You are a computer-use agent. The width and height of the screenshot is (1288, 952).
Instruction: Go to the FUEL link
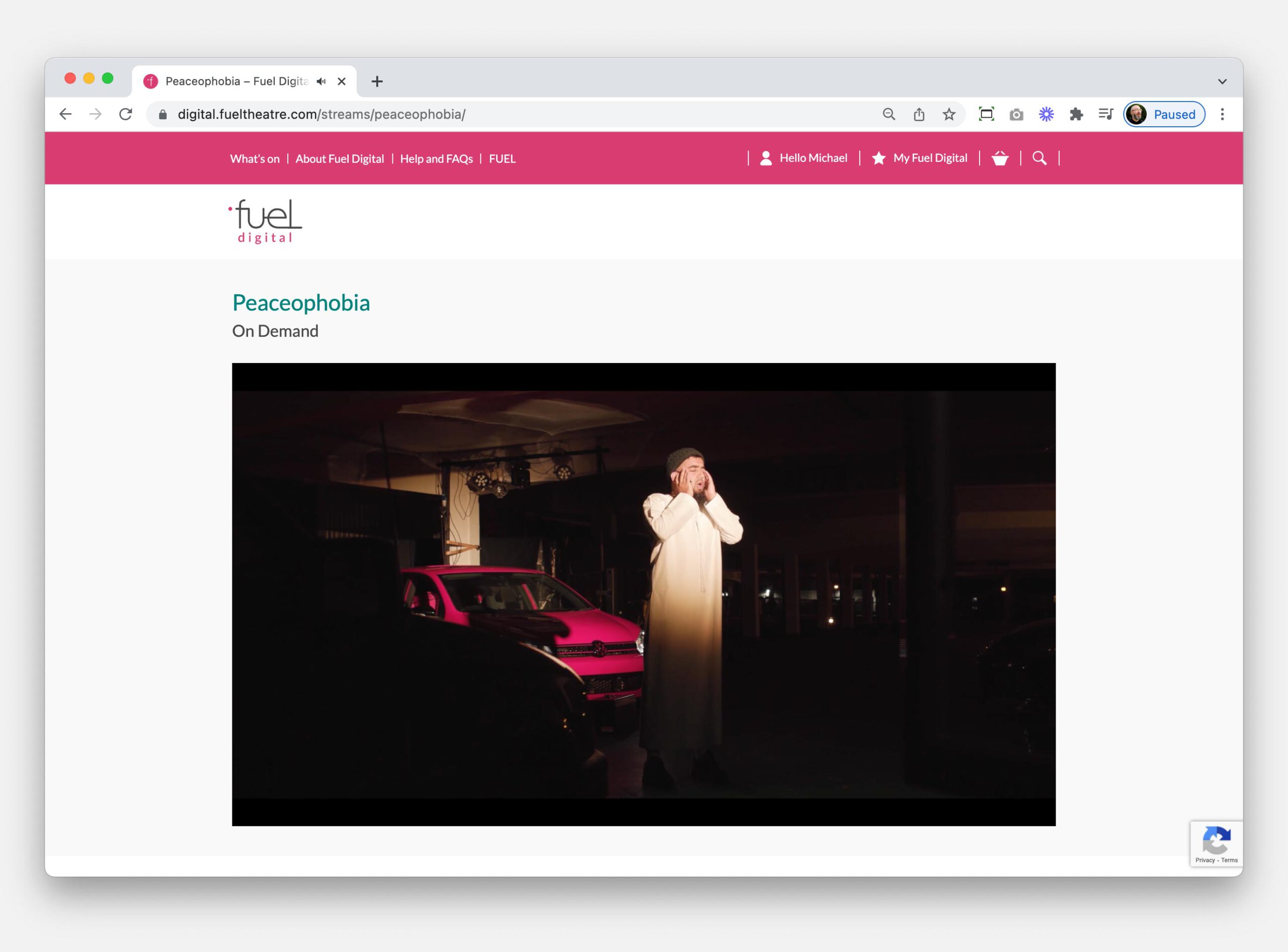pos(502,158)
